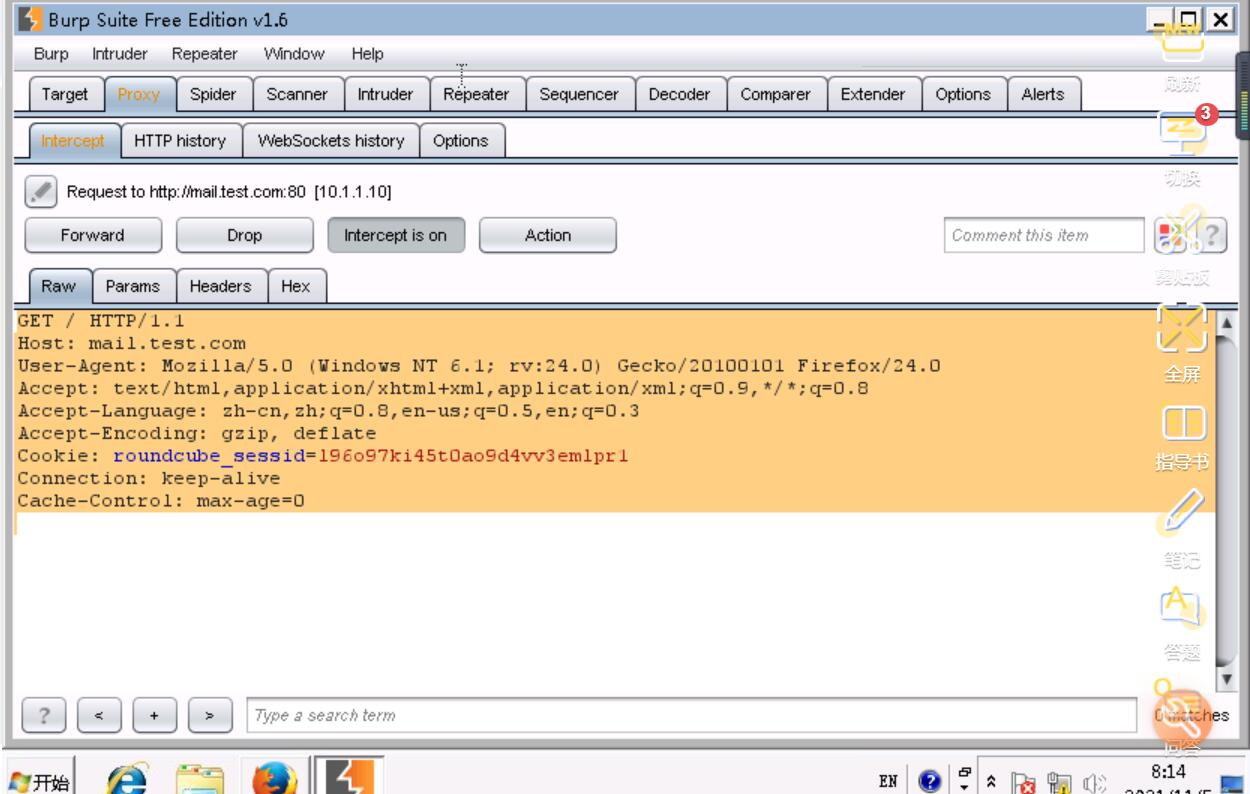The width and height of the screenshot is (1250, 794).
Task: Select the Intercept sub-tab
Action: coord(73,141)
